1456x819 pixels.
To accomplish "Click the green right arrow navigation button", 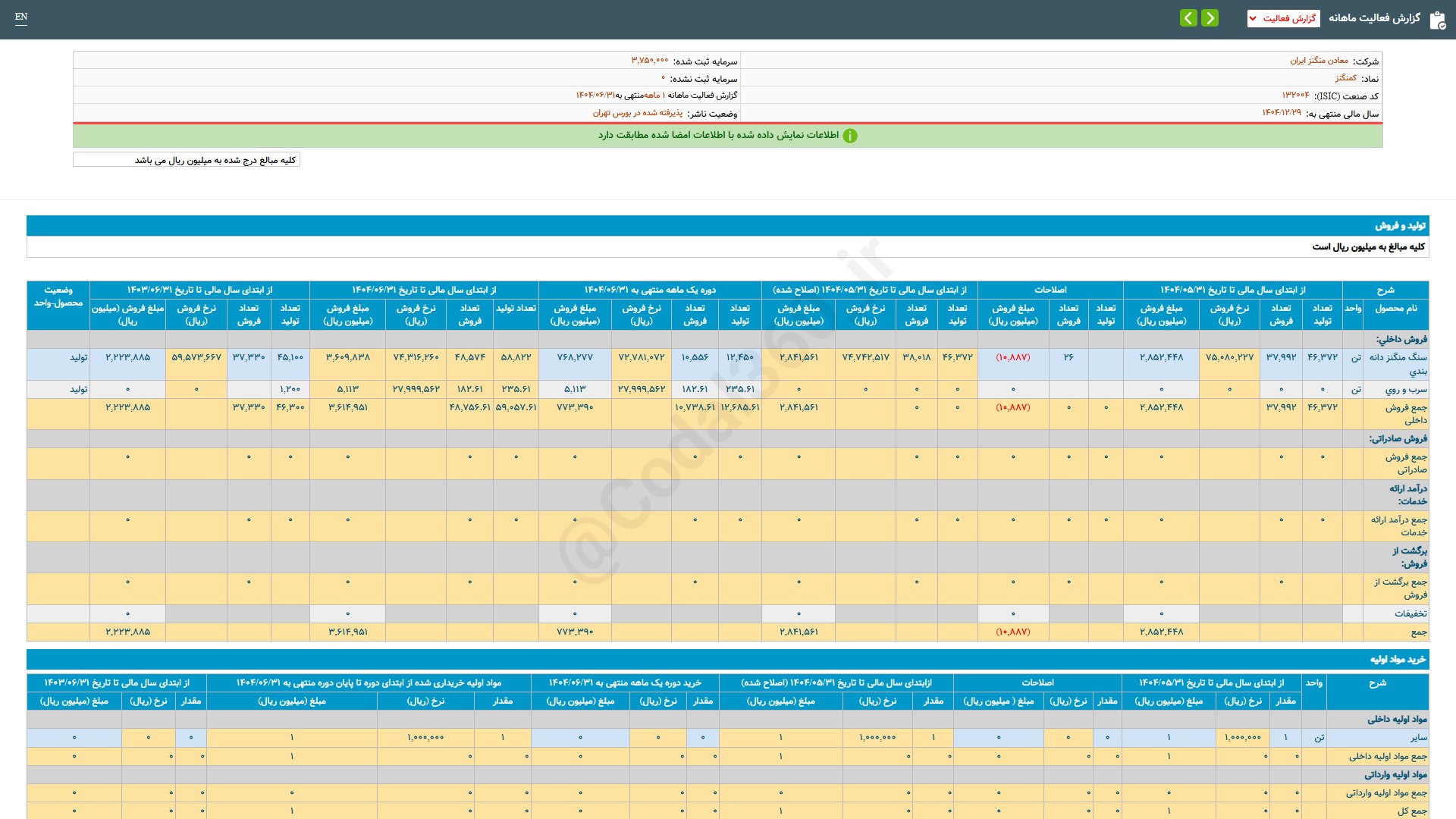I will [1210, 18].
